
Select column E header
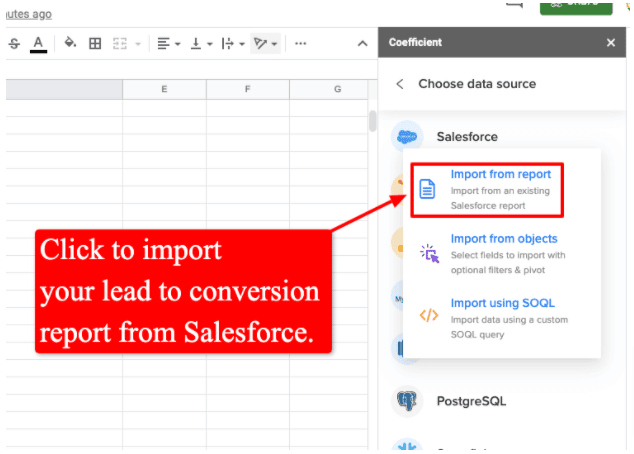click(x=164, y=89)
